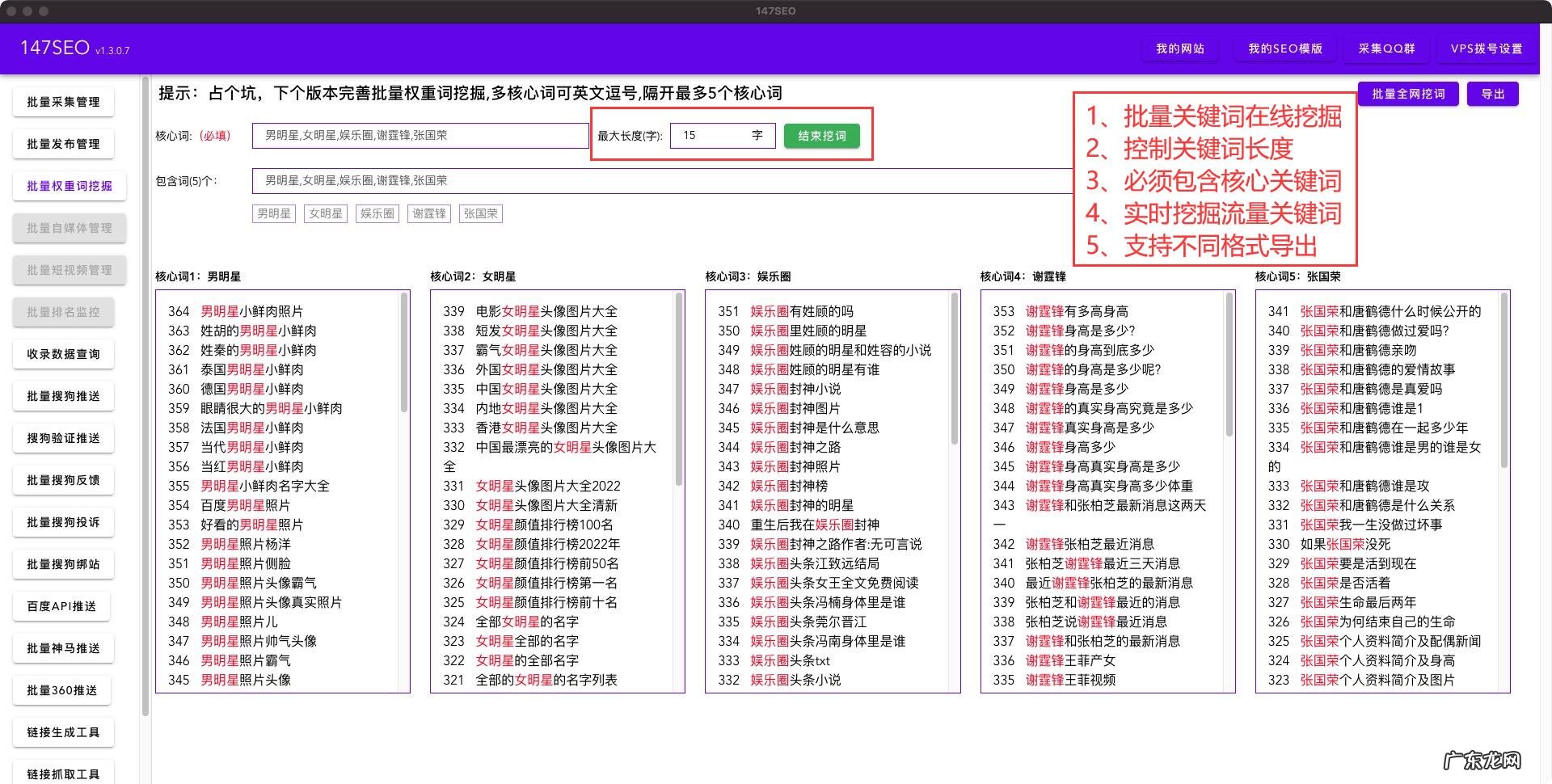Export results with 导出 button
Viewport: 1552px width, 784px height.
[1492, 93]
